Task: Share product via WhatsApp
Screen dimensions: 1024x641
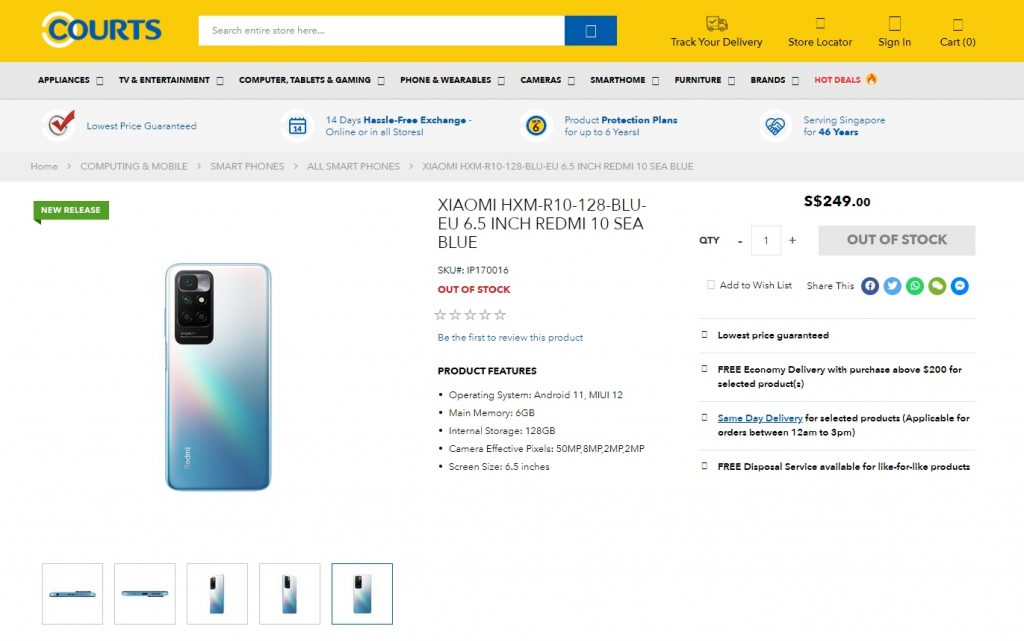Action: pos(915,286)
